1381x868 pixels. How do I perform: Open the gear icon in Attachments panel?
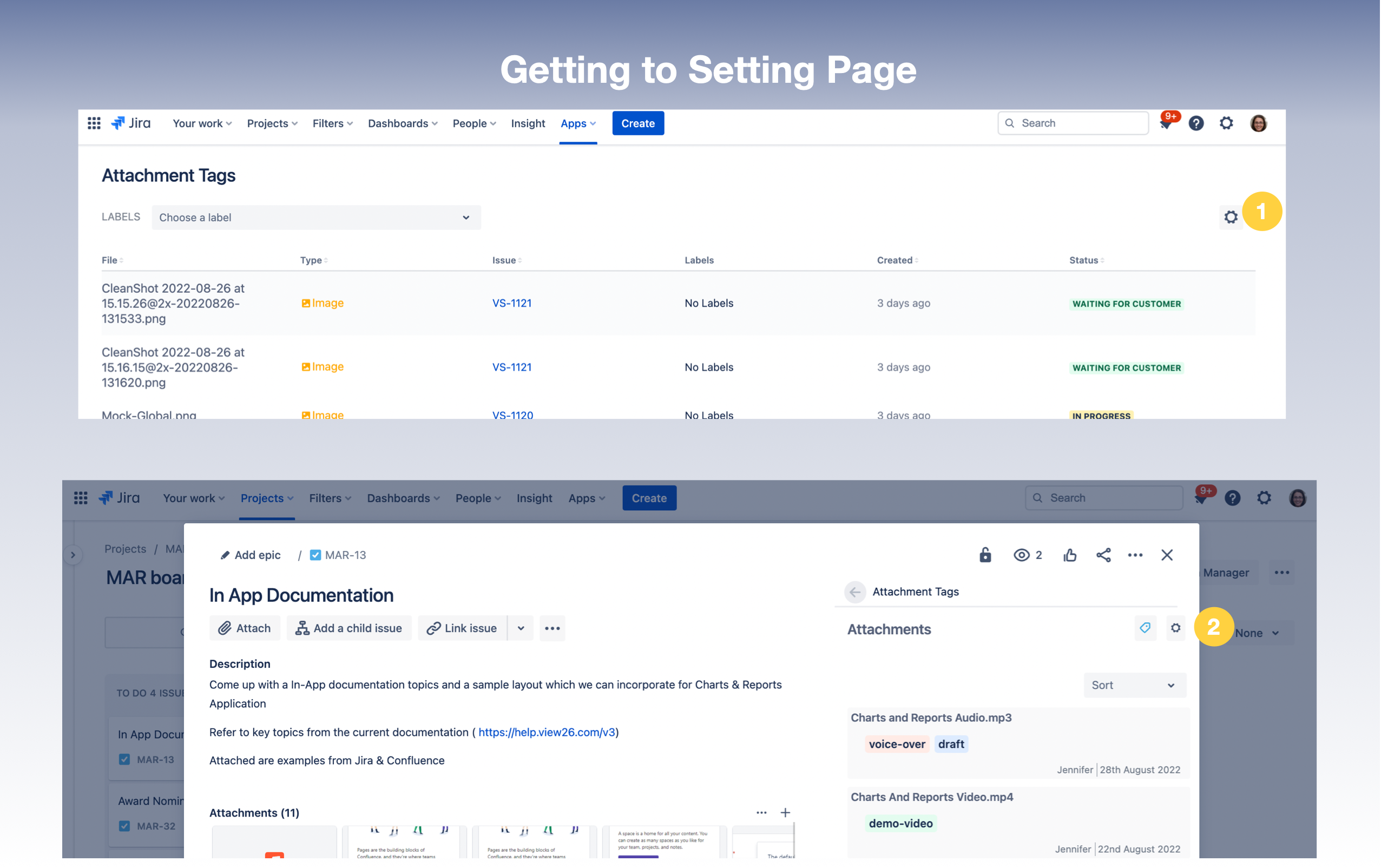(x=1175, y=628)
